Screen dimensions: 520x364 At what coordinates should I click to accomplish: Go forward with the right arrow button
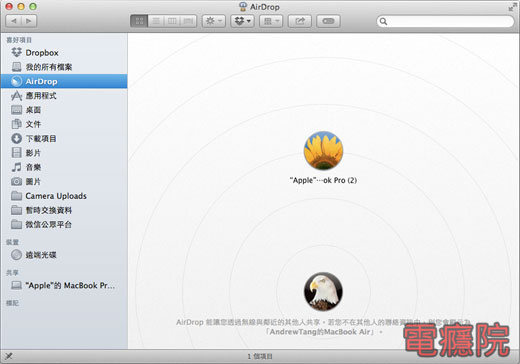[29, 21]
